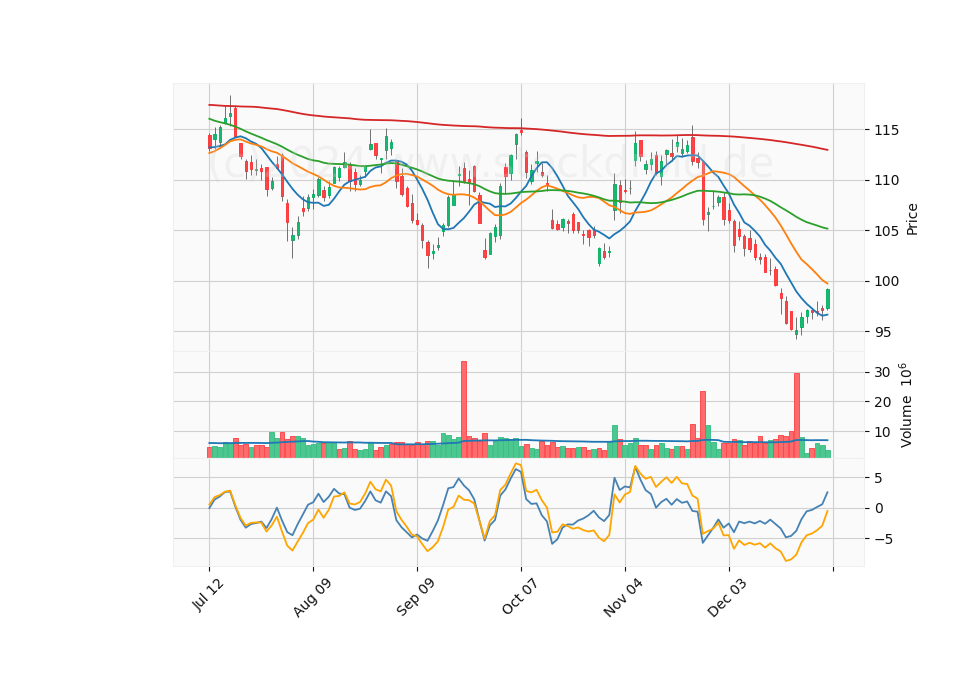Select the "Sep 09" x-axis label
960x690 pixels.
click(x=415, y=597)
